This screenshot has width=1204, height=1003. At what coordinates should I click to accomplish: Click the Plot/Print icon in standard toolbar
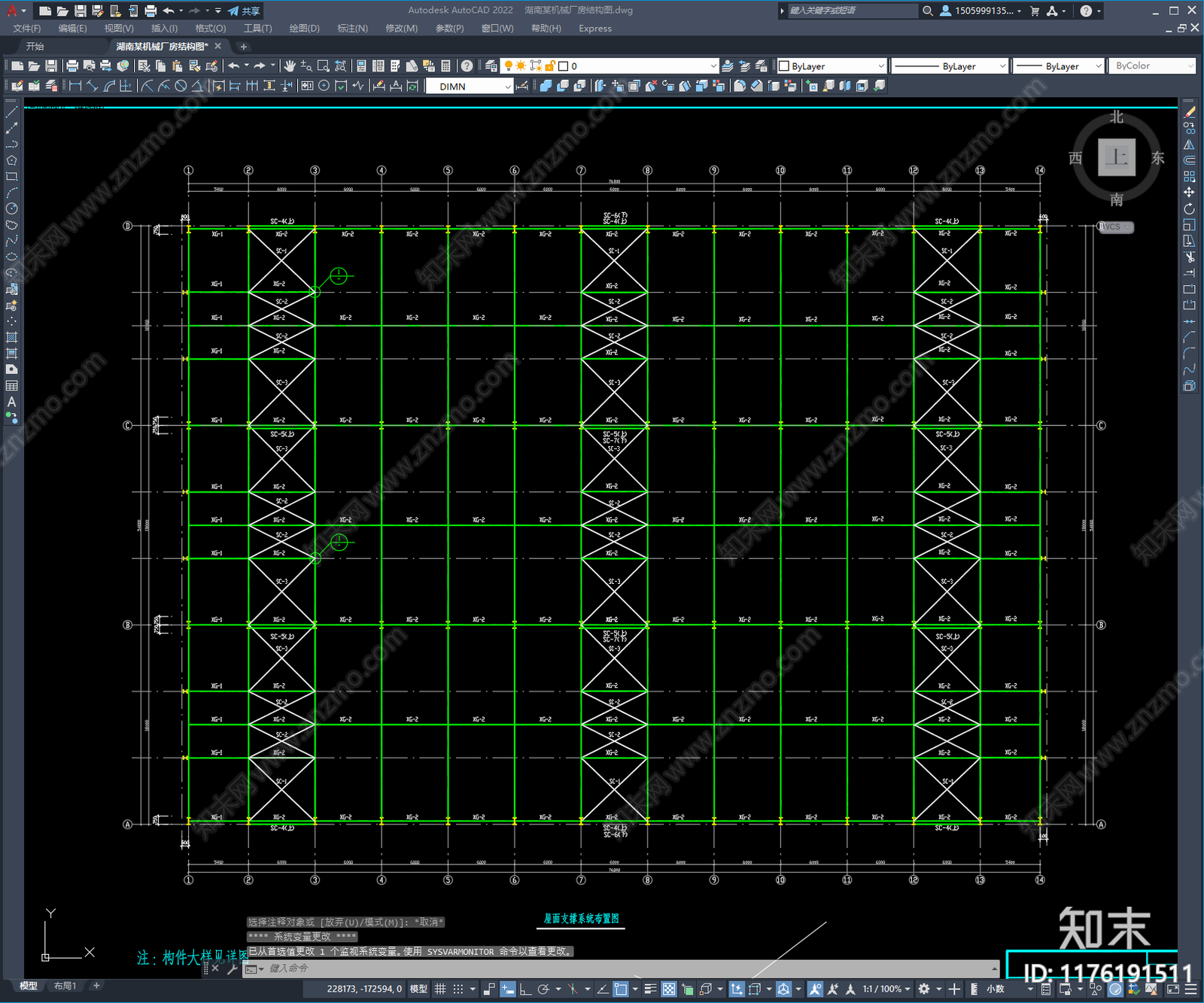72,66
